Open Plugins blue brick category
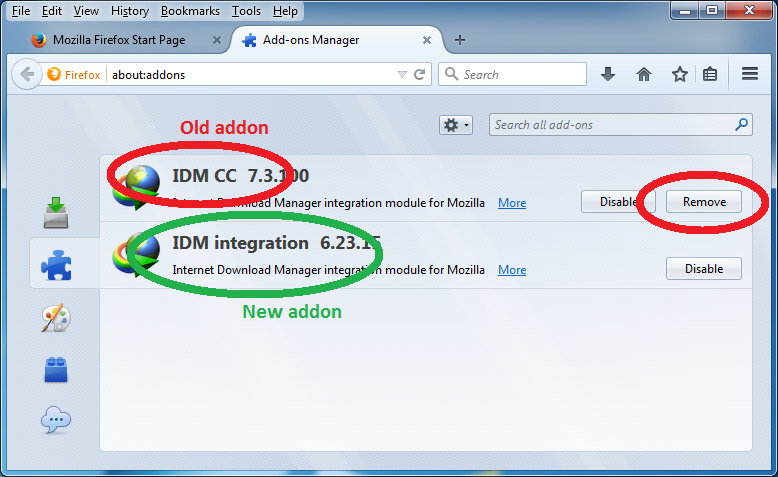This screenshot has width=778, height=477. (56, 370)
